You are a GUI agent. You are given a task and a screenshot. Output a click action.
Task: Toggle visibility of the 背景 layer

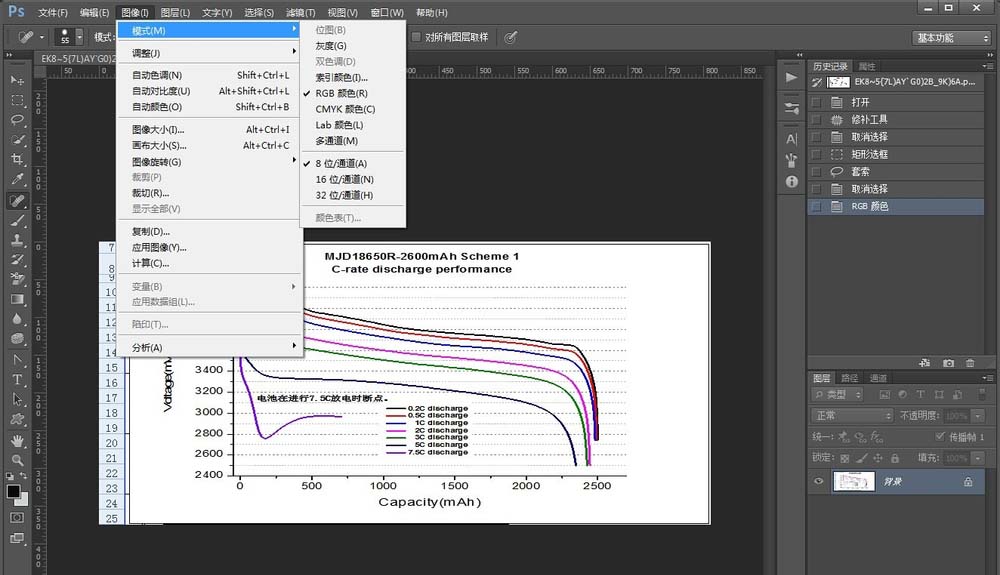point(819,481)
